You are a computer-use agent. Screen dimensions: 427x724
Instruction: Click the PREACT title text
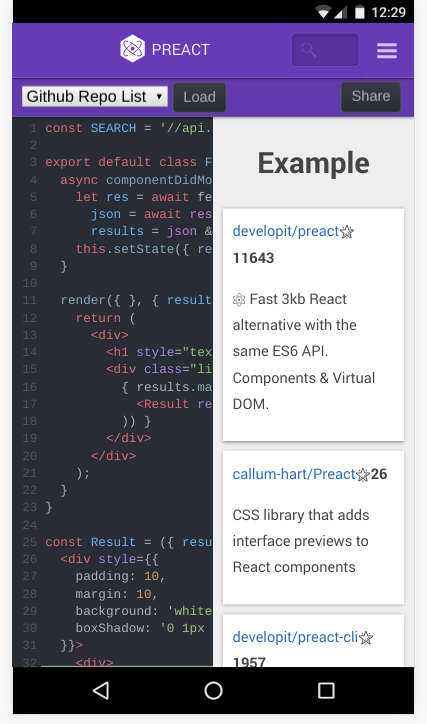point(180,49)
